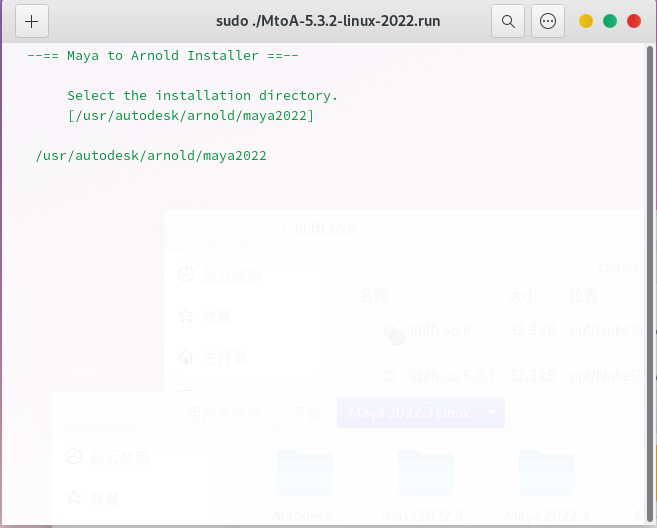The height and width of the screenshot is (528, 657).
Task: Expand the Maya 2022.3 Linux path dropdown arrow
Action: point(492,412)
